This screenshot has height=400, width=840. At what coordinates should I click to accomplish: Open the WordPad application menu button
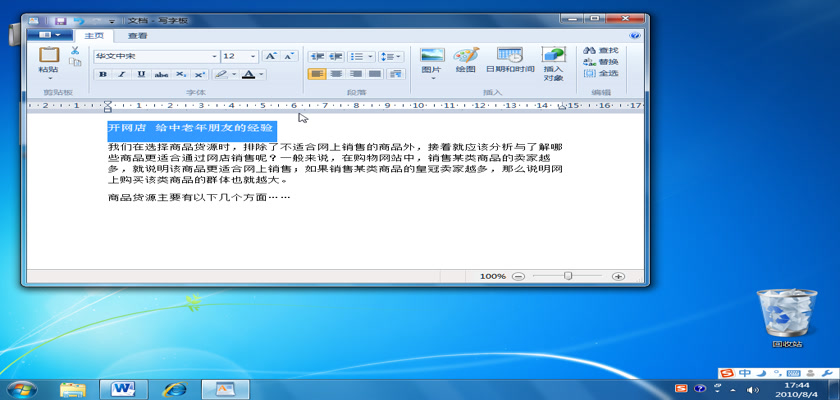click(50, 35)
